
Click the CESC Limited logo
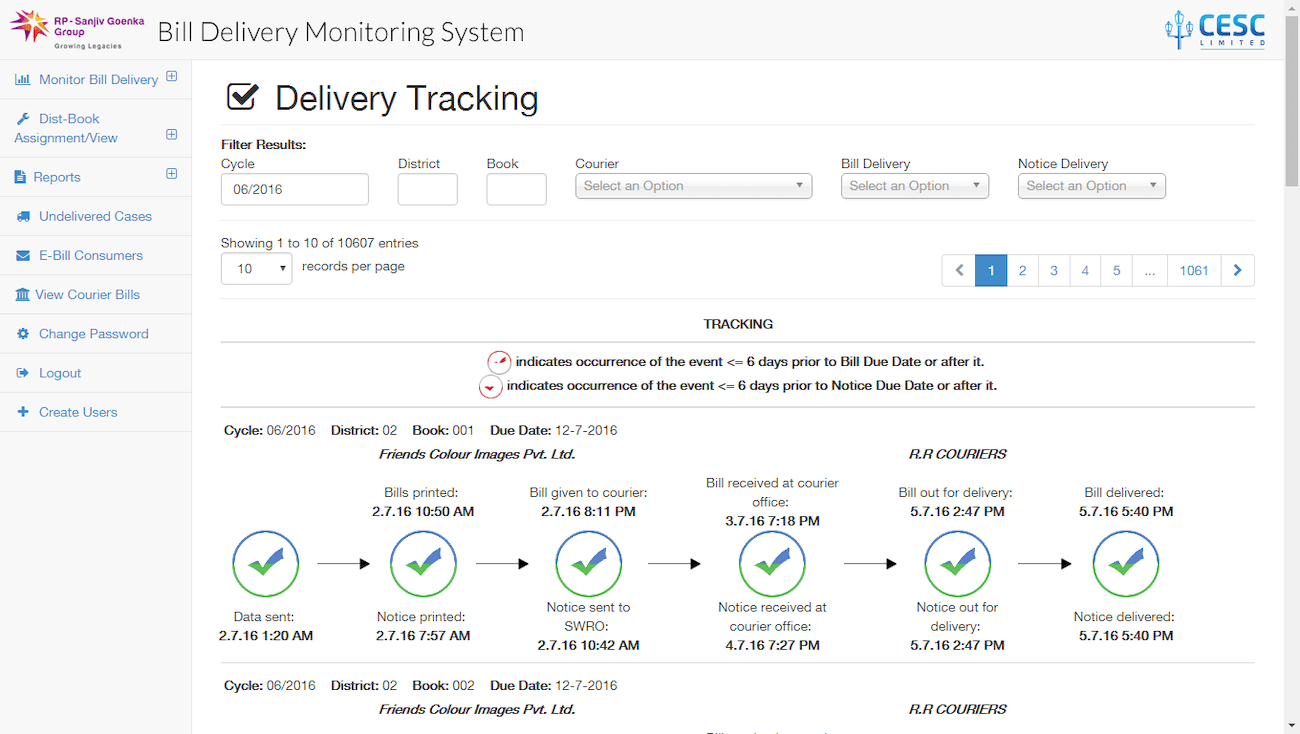[1215, 29]
